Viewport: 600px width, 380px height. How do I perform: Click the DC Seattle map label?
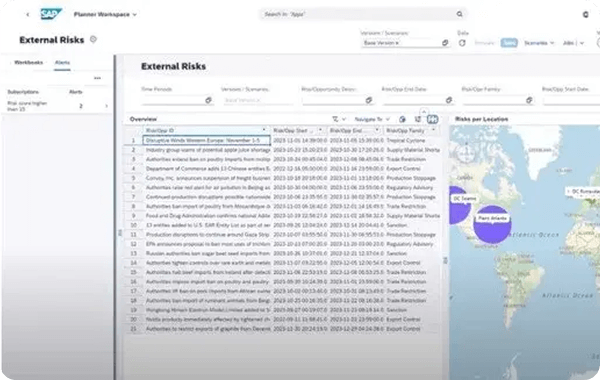pos(465,199)
